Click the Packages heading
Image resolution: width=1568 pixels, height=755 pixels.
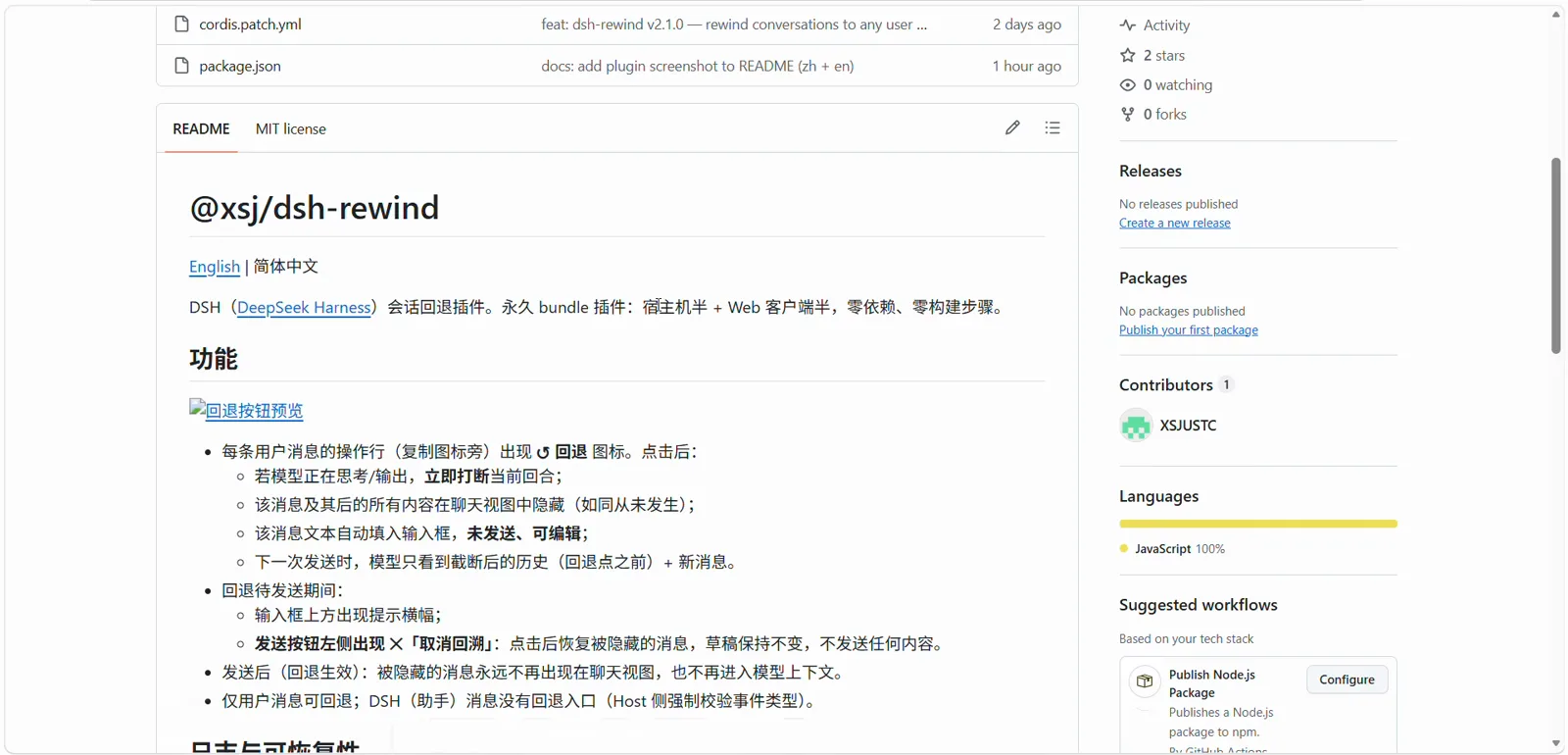tap(1153, 278)
